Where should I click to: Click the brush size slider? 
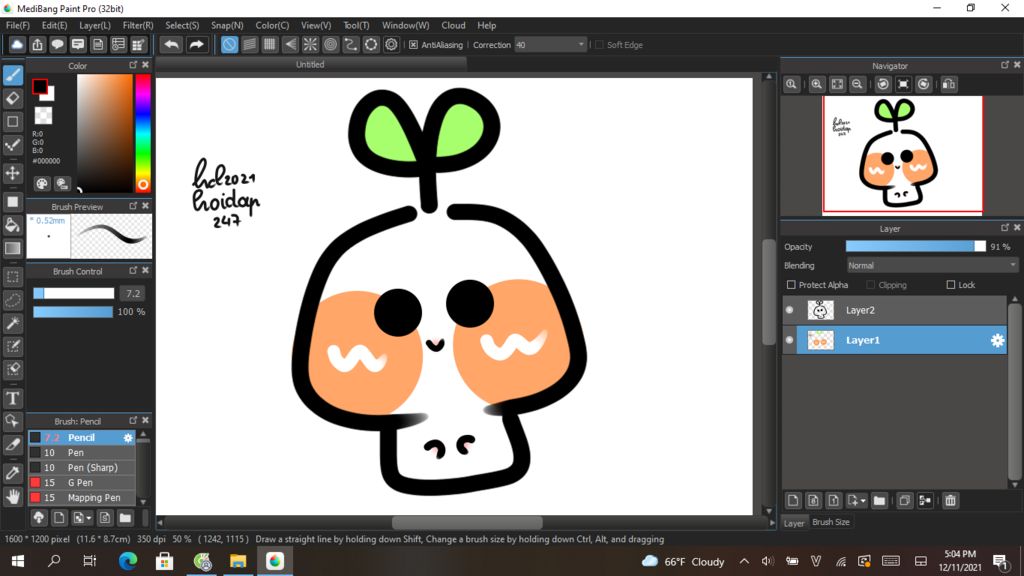click(x=74, y=294)
